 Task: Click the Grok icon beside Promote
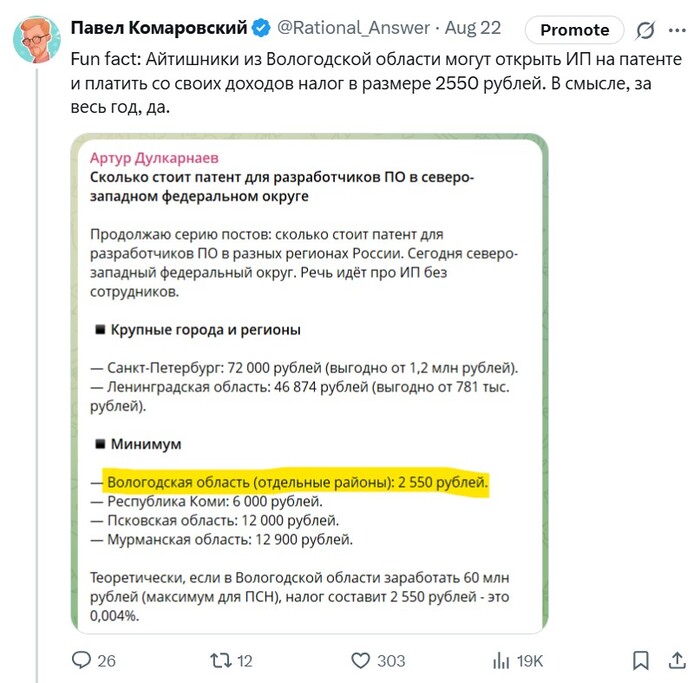646,30
